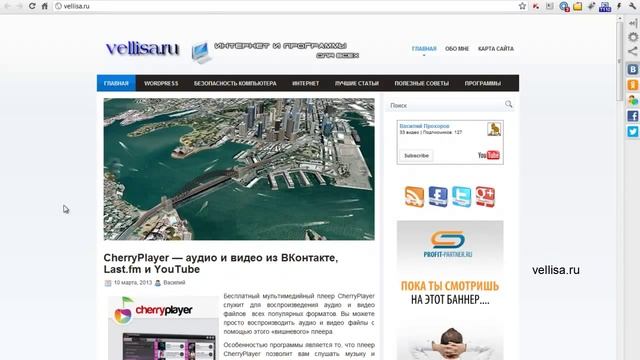Share page to Facebook in right sidebar

point(633,116)
